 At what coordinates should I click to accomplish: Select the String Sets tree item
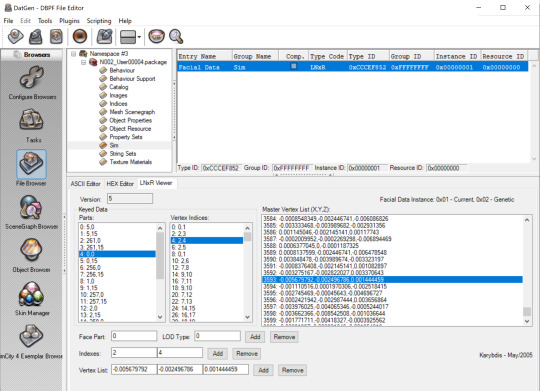pyautogui.click(x=123, y=154)
